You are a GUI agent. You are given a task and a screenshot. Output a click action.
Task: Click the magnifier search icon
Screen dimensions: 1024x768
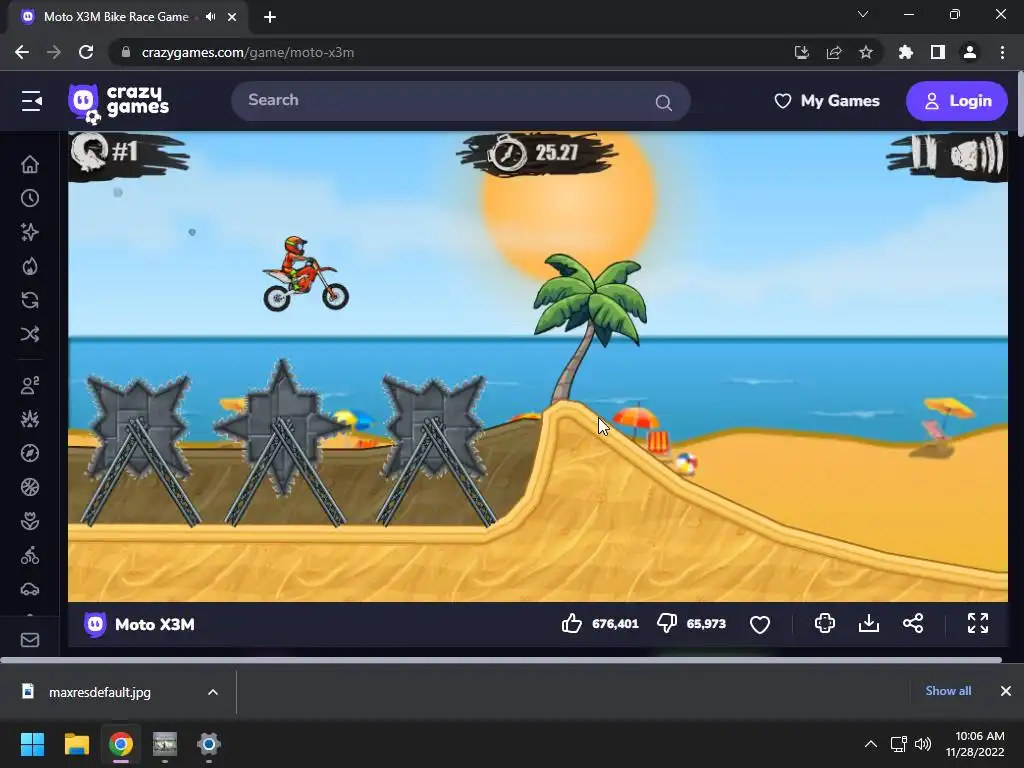(664, 103)
